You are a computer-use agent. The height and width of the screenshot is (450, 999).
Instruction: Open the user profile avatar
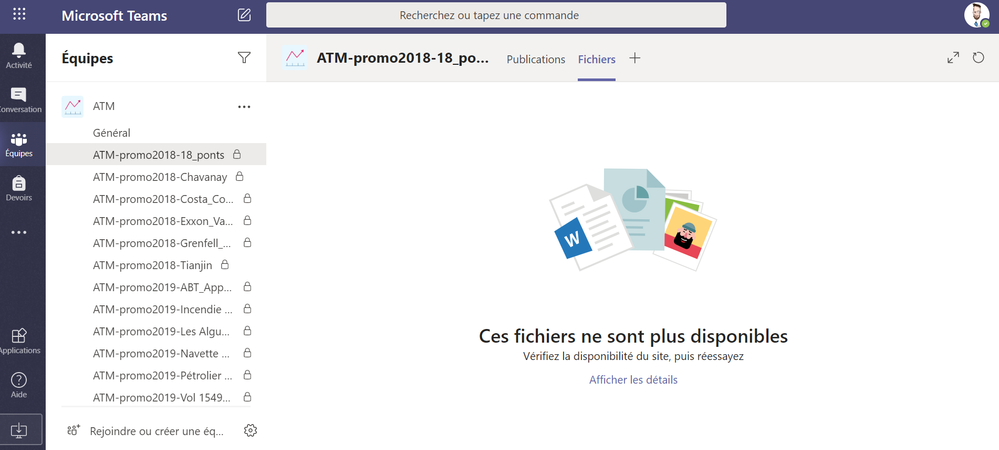[x=977, y=15]
